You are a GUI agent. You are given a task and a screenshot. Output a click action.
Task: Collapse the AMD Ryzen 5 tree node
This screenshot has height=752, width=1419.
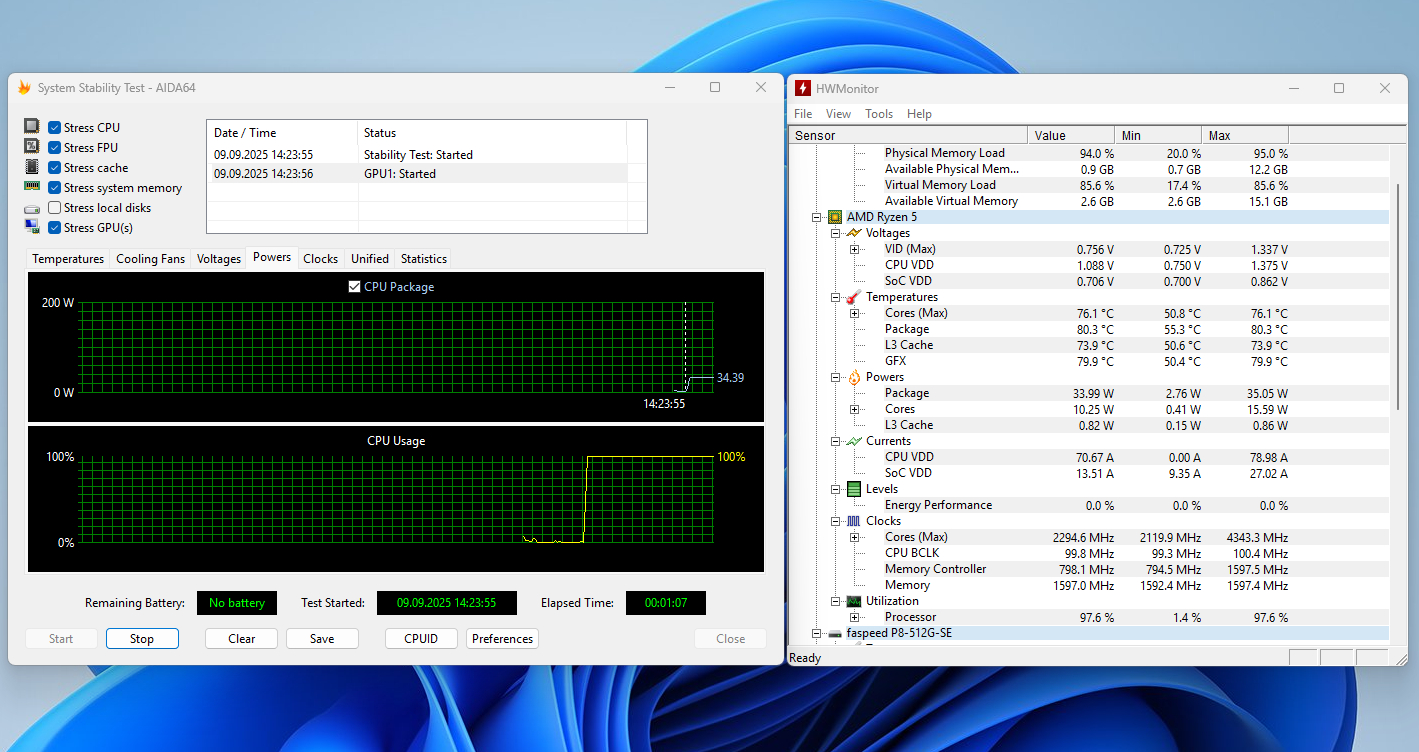(x=818, y=217)
